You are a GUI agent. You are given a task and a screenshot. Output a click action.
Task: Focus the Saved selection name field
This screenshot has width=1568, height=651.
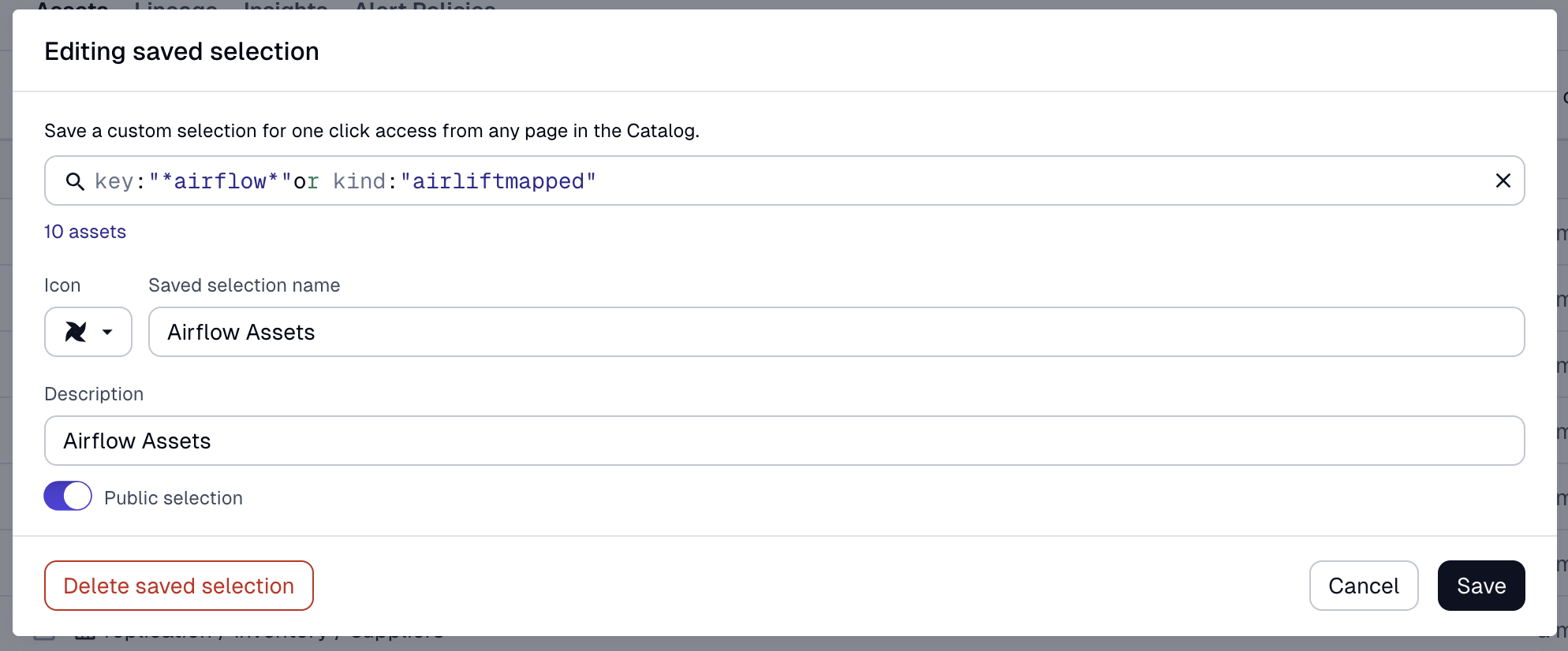click(x=836, y=332)
